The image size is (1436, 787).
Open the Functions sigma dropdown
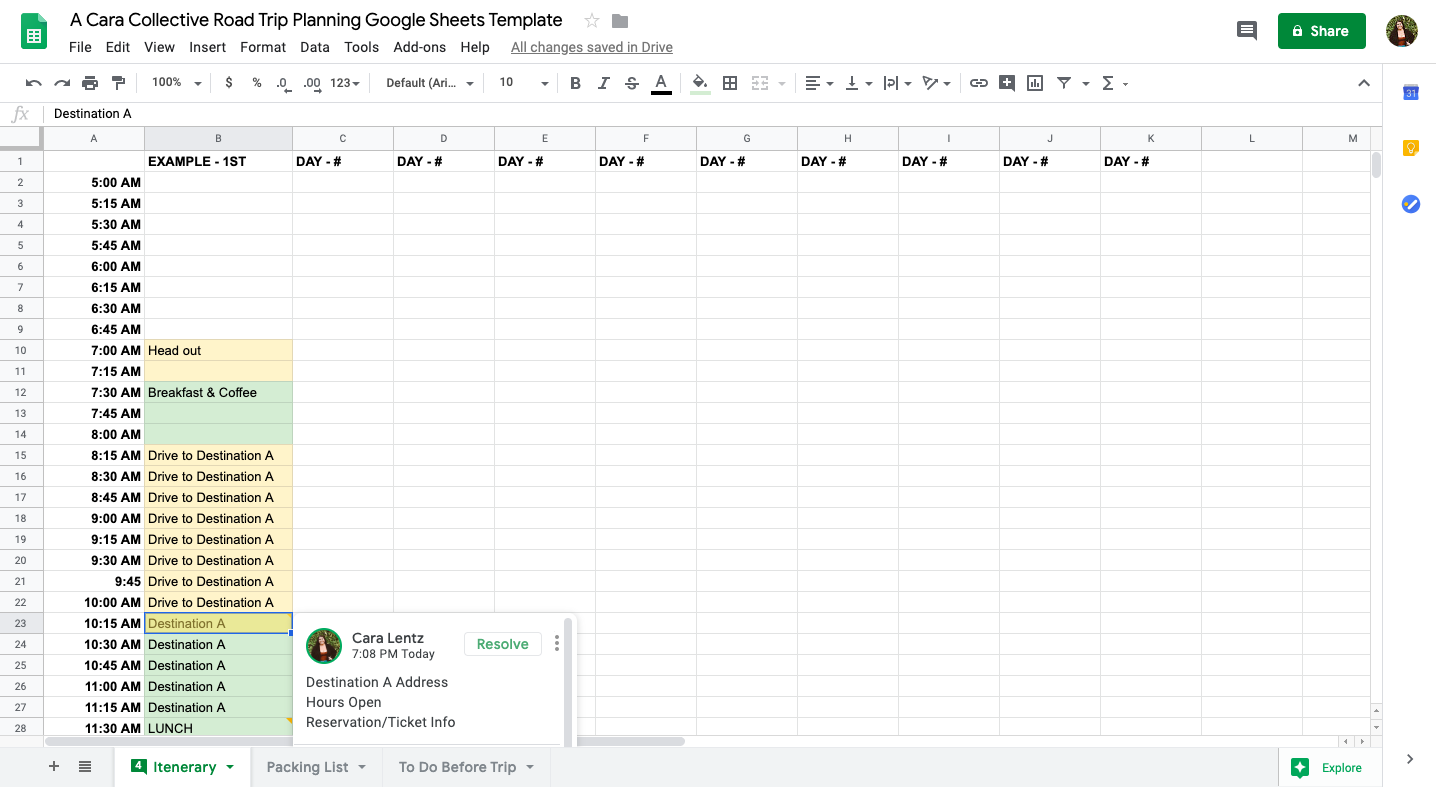[x=1114, y=83]
